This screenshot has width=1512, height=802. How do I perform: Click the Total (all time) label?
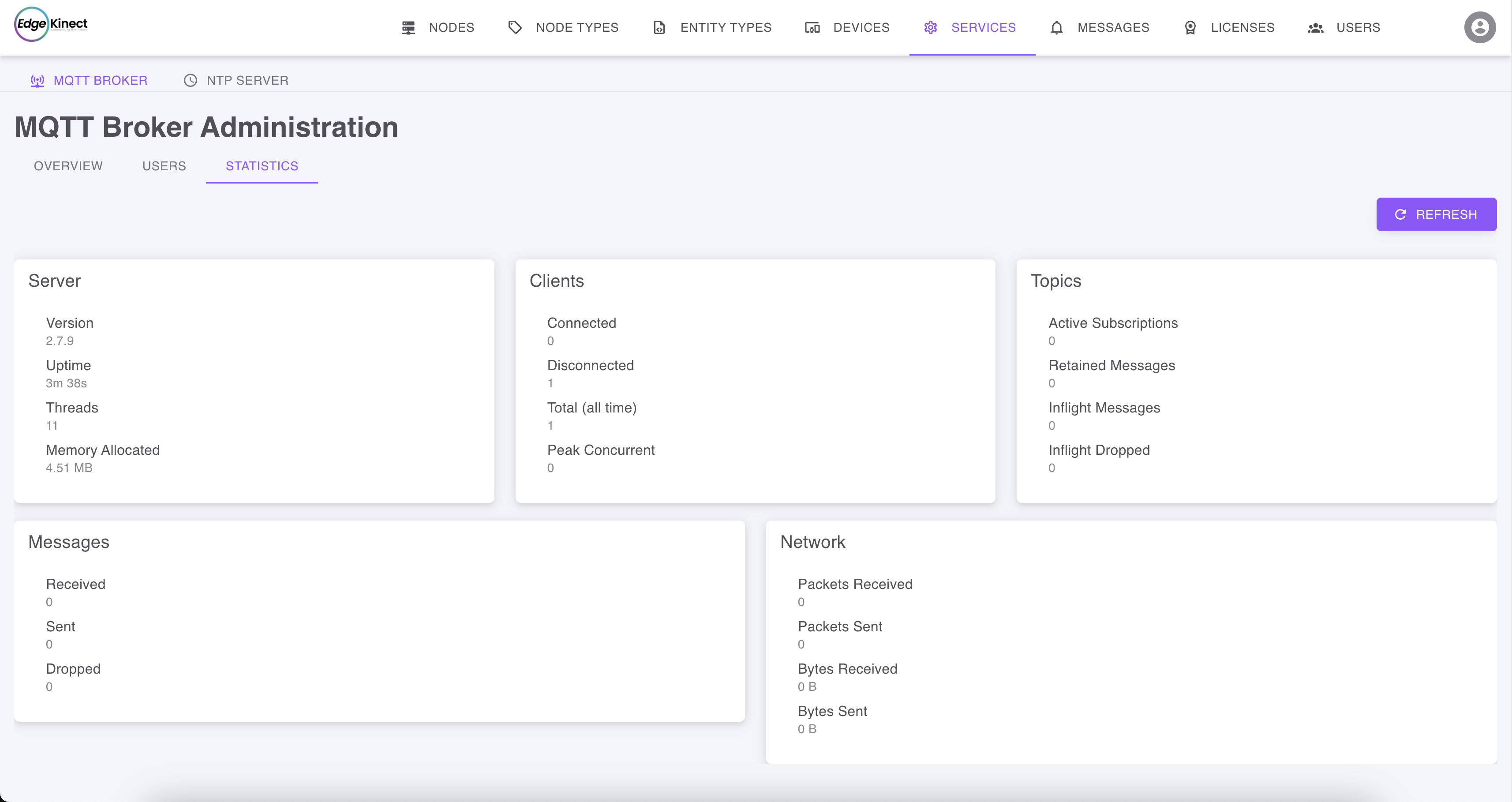point(591,408)
